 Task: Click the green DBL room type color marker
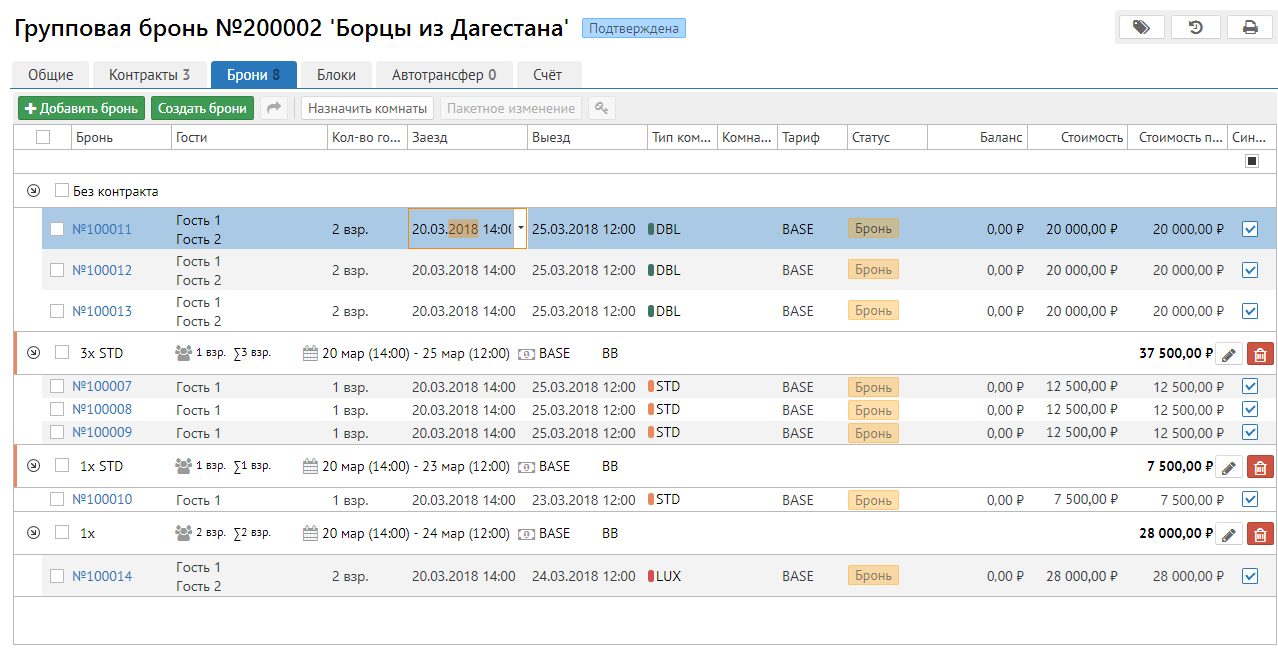tap(651, 229)
